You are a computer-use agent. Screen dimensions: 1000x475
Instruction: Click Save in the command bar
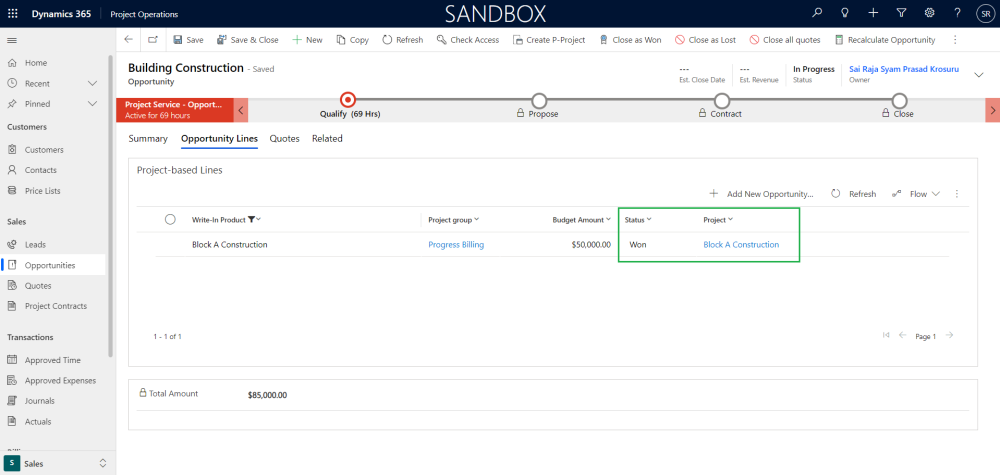tap(188, 40)
